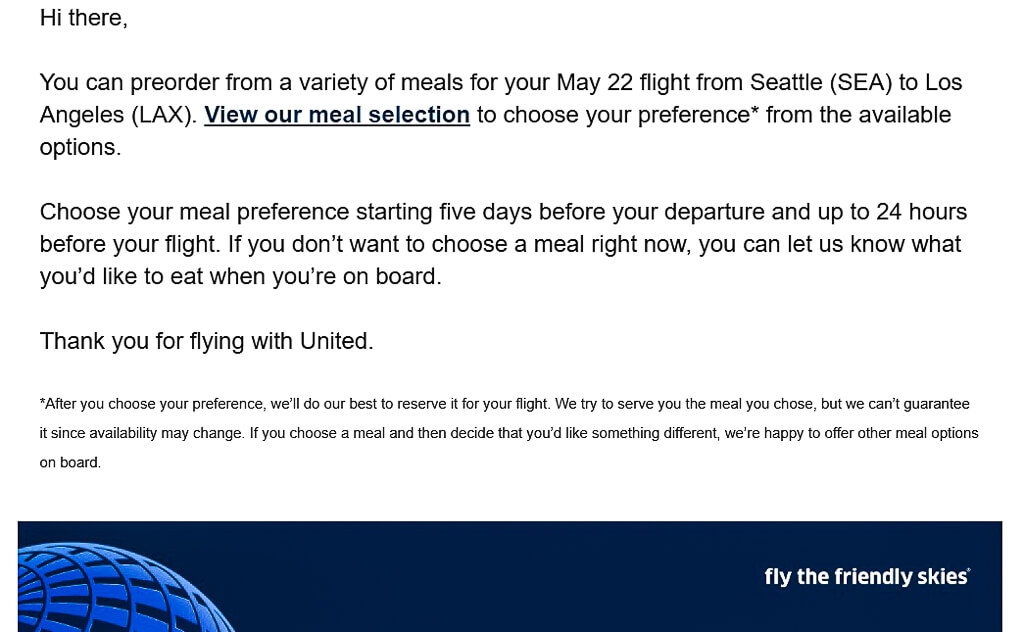Click the "fly the friendly skies" tagline

[x=866, y=577]
